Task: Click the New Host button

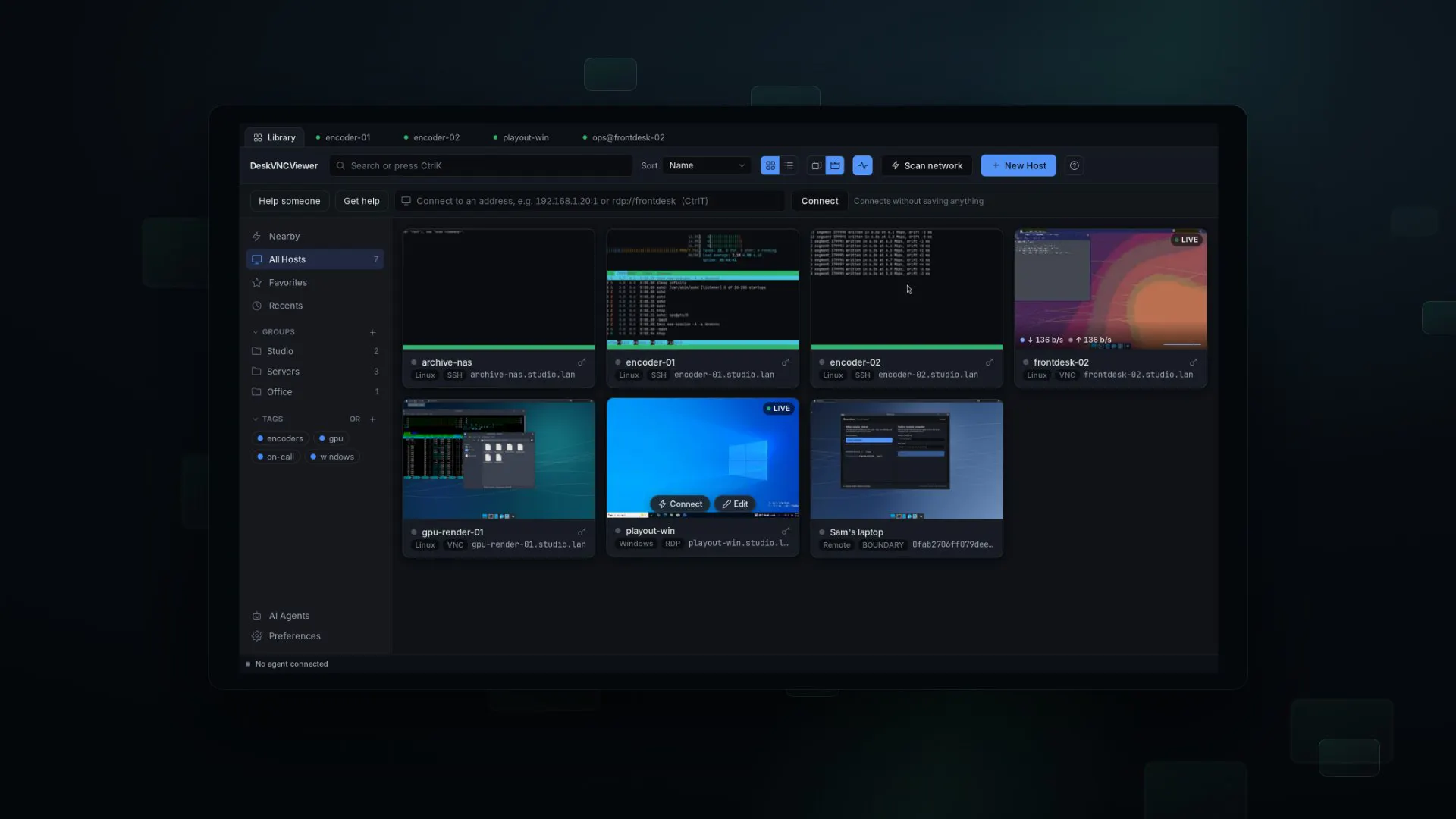Action: pyautogui.click(x=1018, y=165)
